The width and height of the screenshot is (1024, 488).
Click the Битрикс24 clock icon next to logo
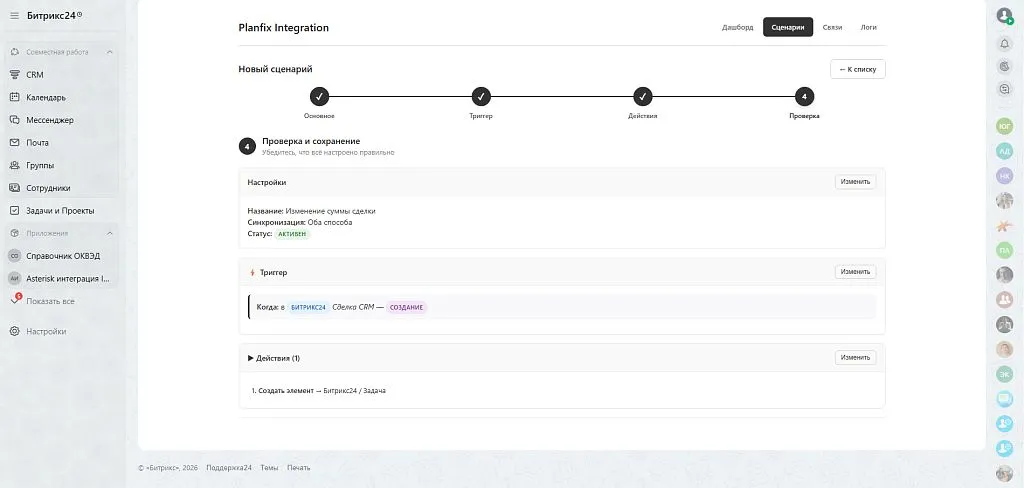[x=80, y=14]
